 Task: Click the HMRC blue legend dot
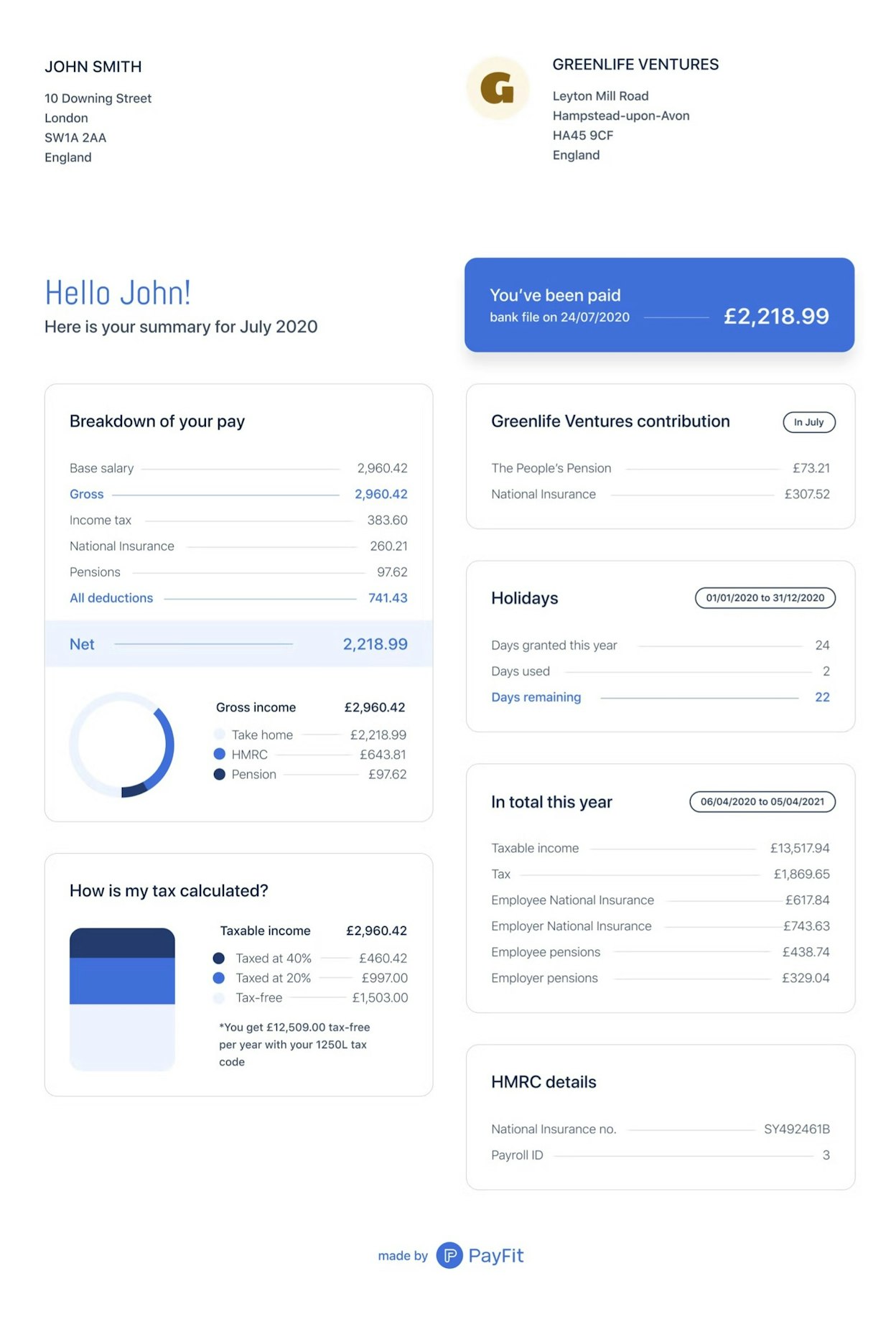point(220,754)
